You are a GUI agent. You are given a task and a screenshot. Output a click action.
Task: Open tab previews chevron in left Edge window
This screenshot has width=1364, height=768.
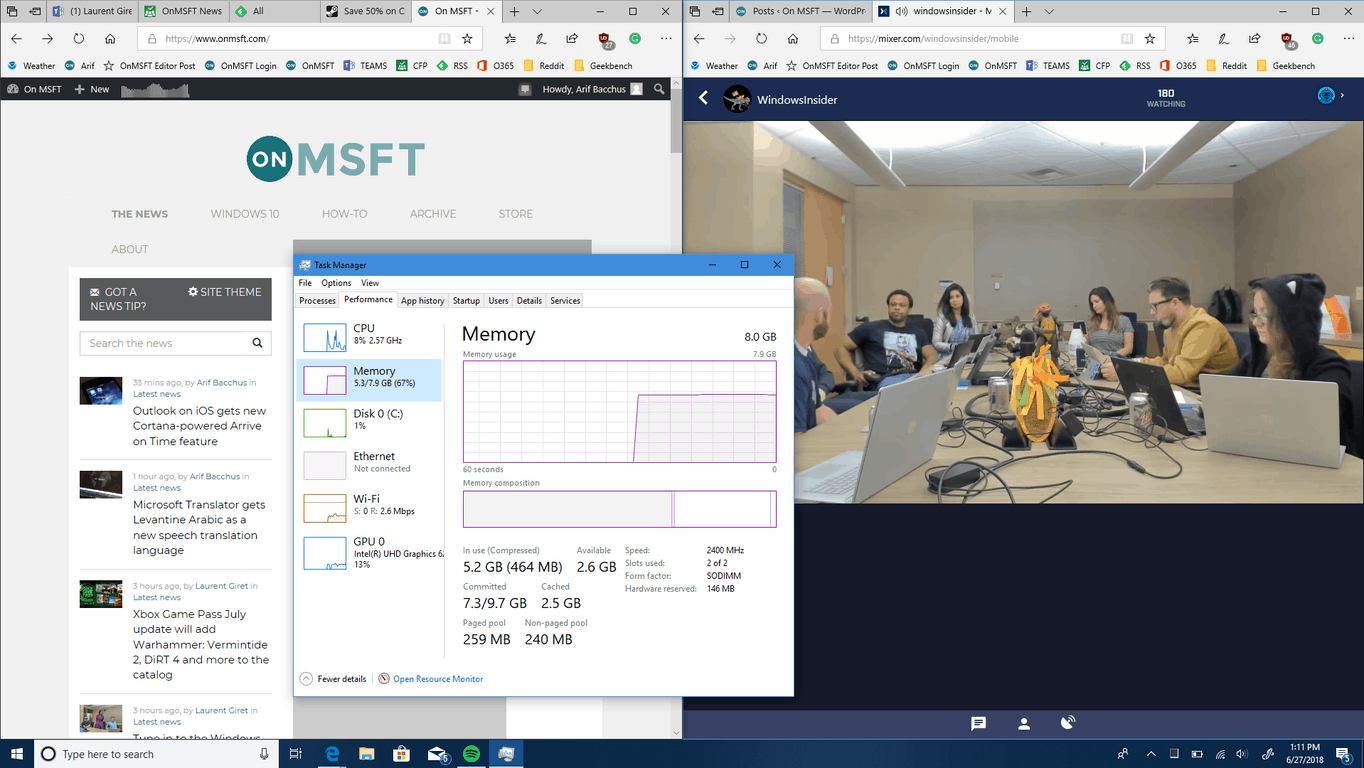click(538, 12)
